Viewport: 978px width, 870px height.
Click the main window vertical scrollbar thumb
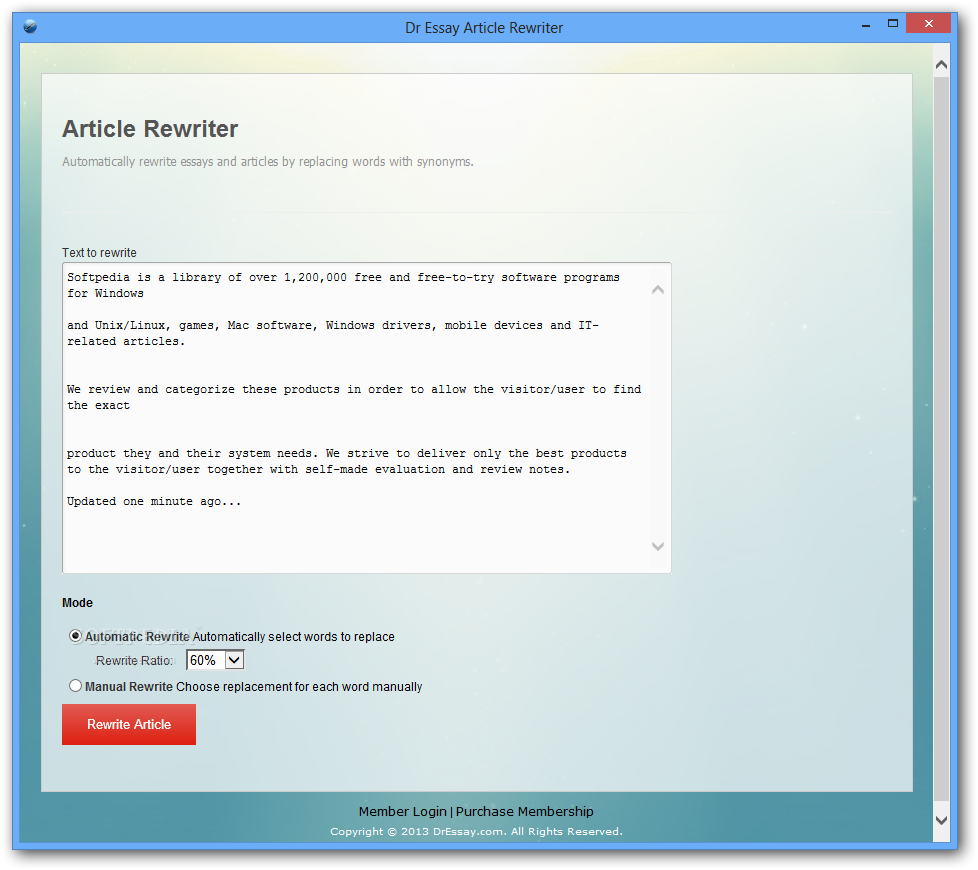point(941,439)
